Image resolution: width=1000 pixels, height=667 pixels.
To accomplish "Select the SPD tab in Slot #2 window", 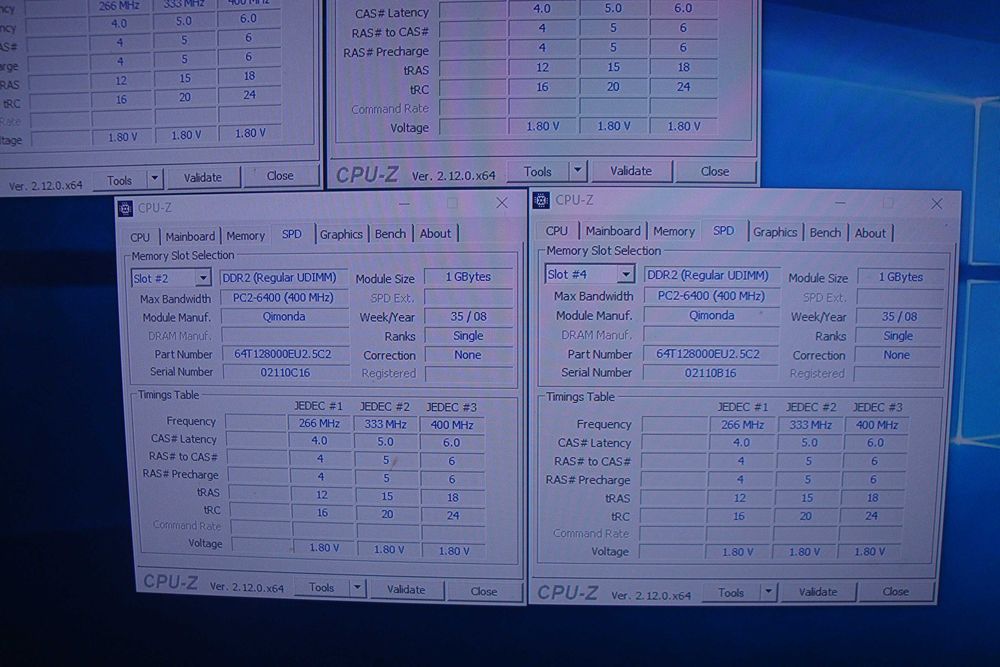I will click(x=291, y=234).
